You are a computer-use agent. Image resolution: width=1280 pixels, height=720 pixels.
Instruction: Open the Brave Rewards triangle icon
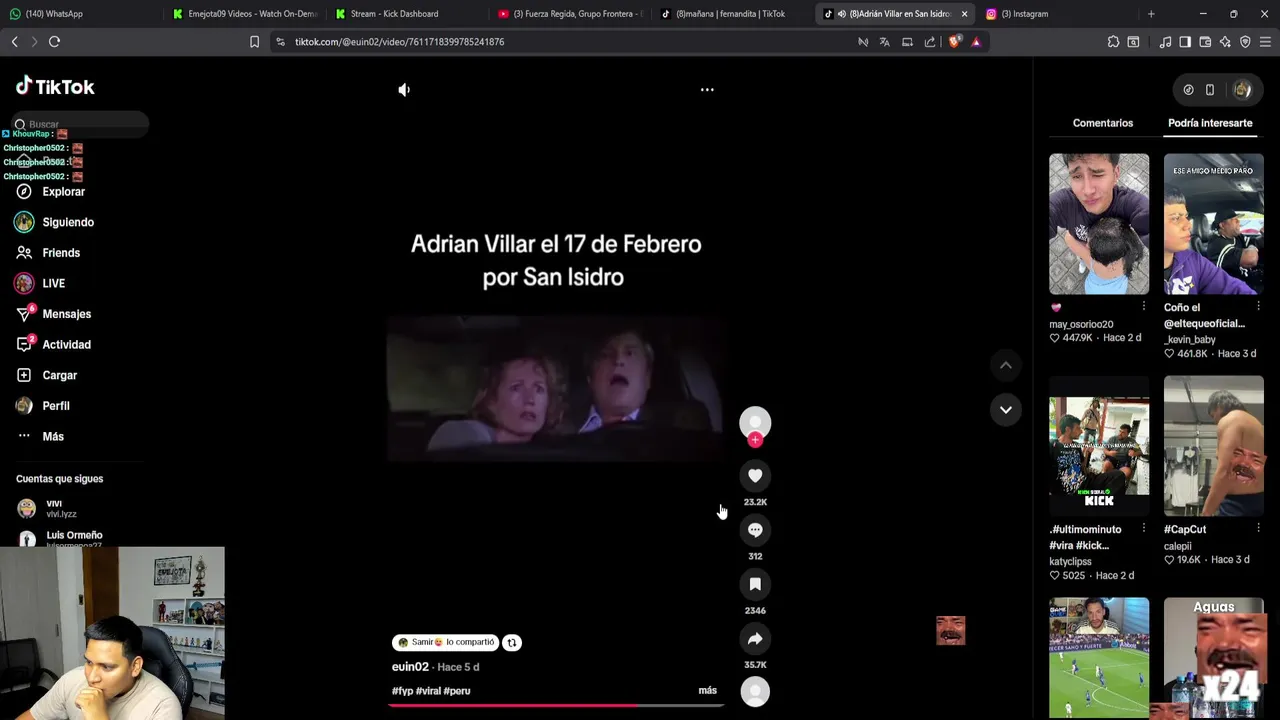(x=976, y=42)
